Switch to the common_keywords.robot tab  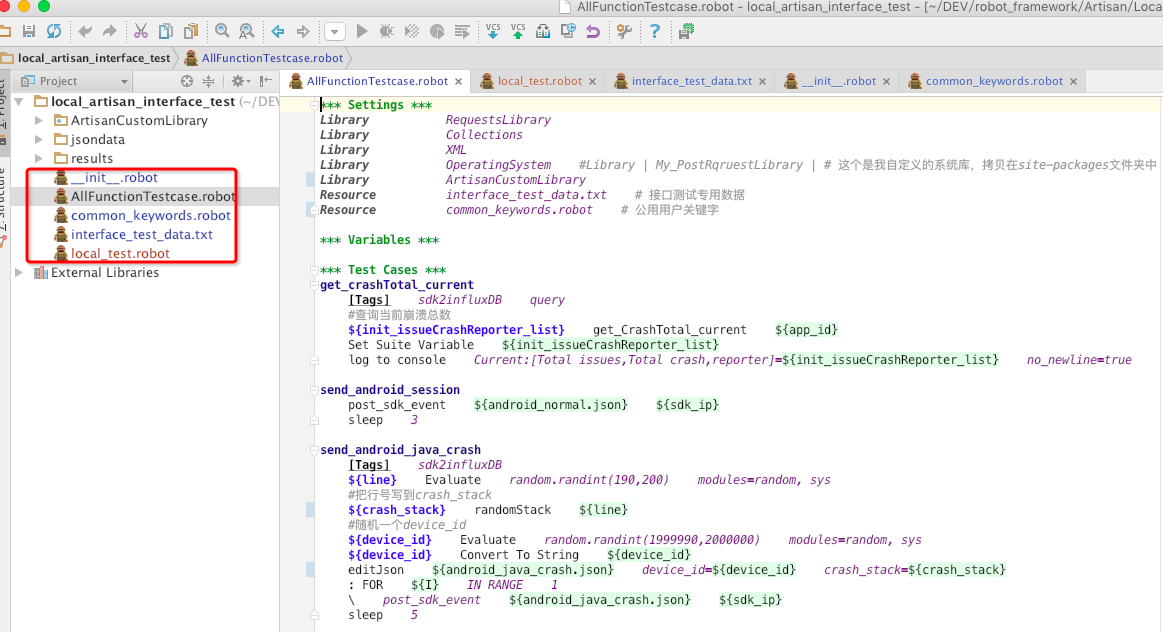click(993, 81)
